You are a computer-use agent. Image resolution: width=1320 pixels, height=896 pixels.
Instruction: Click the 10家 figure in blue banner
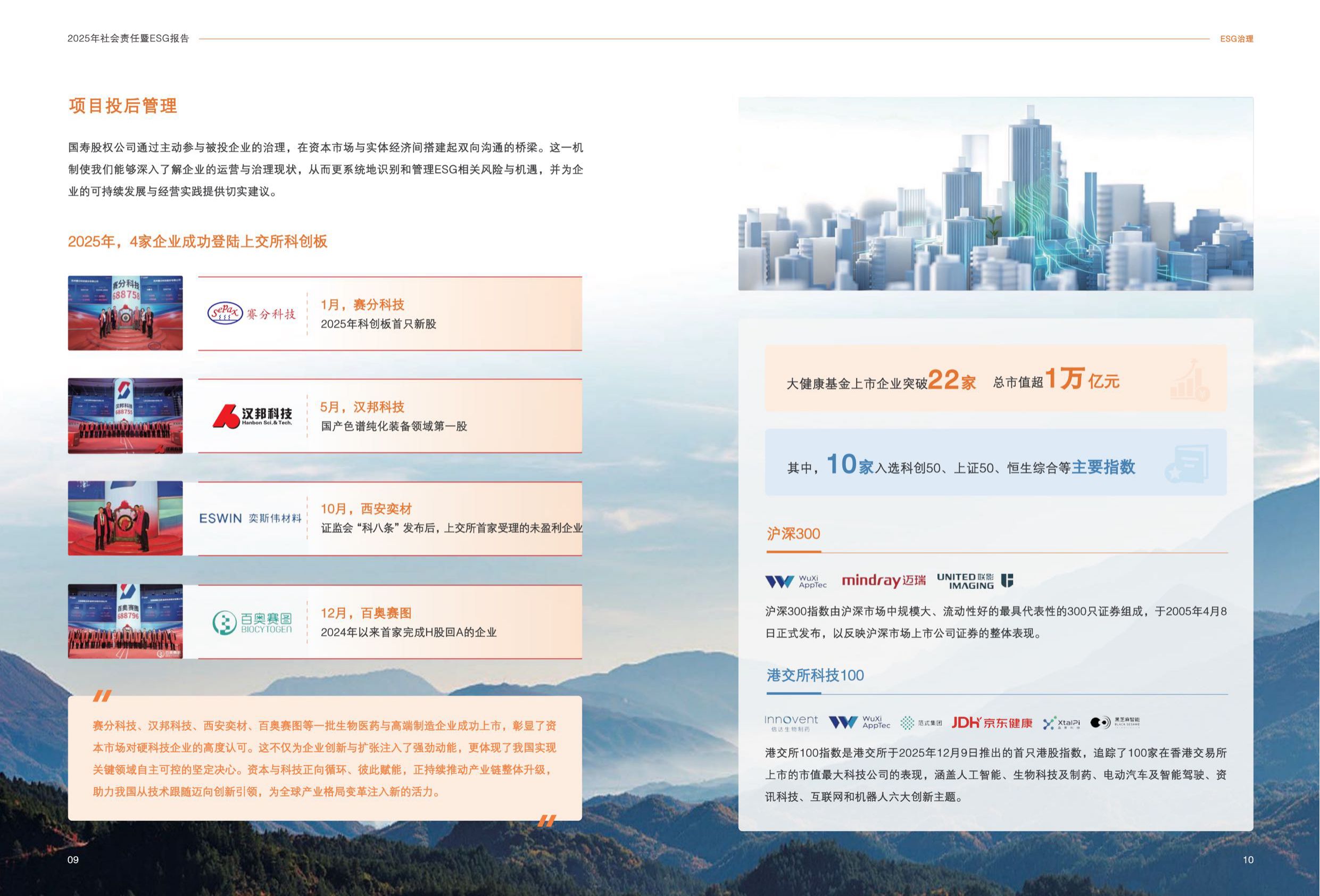click(x=850, y=465)
